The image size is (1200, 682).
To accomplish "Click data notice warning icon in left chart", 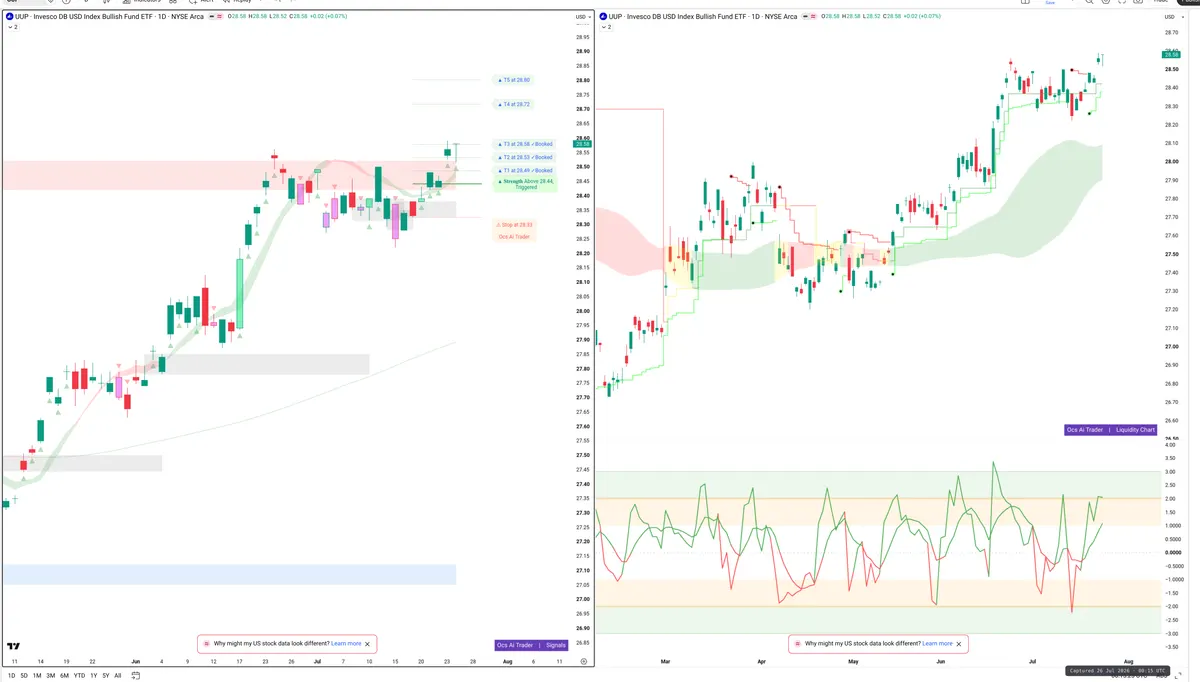I will pyautogui.click(x=207, y=644).
